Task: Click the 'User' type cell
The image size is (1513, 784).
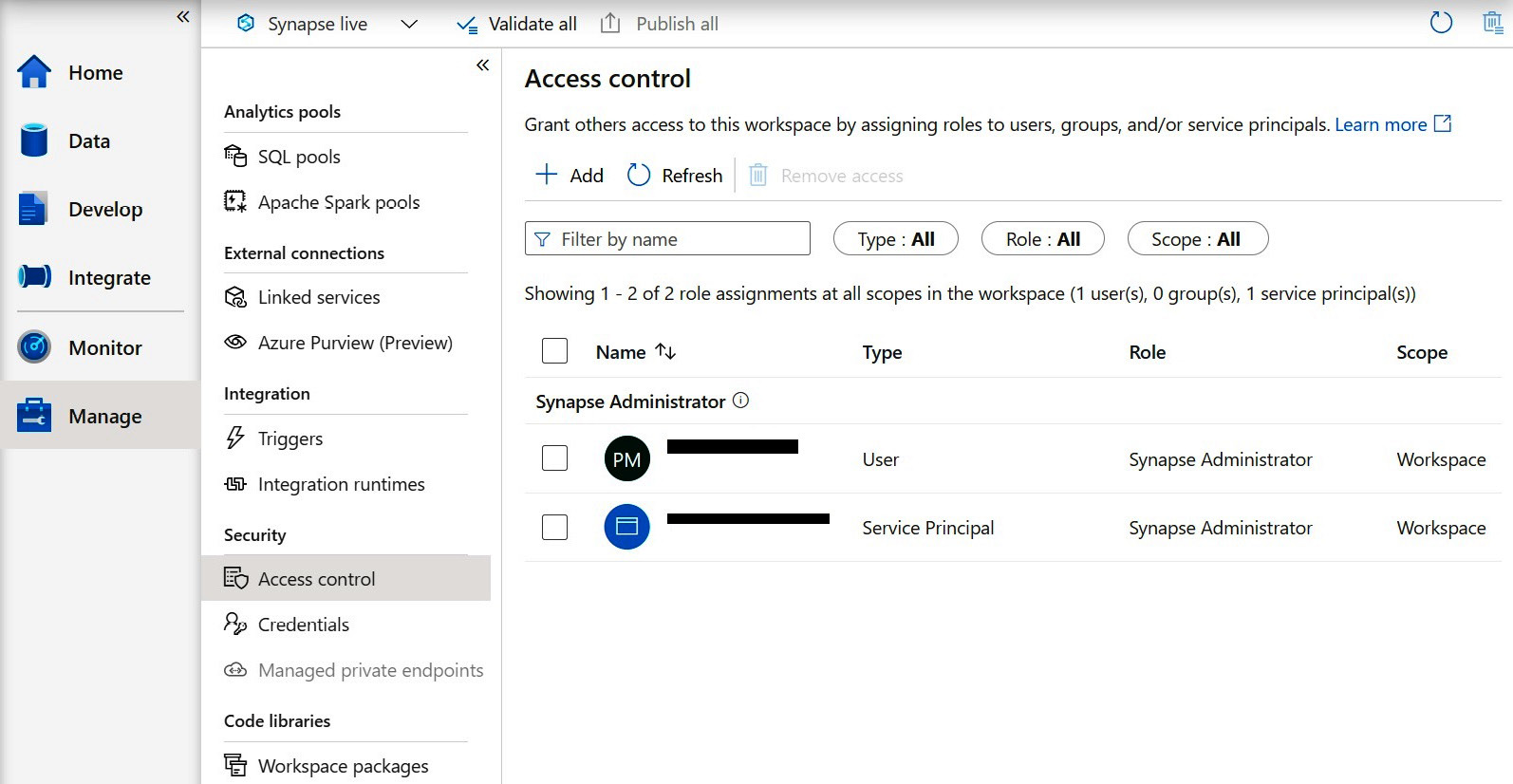Action: pos(881,459)
